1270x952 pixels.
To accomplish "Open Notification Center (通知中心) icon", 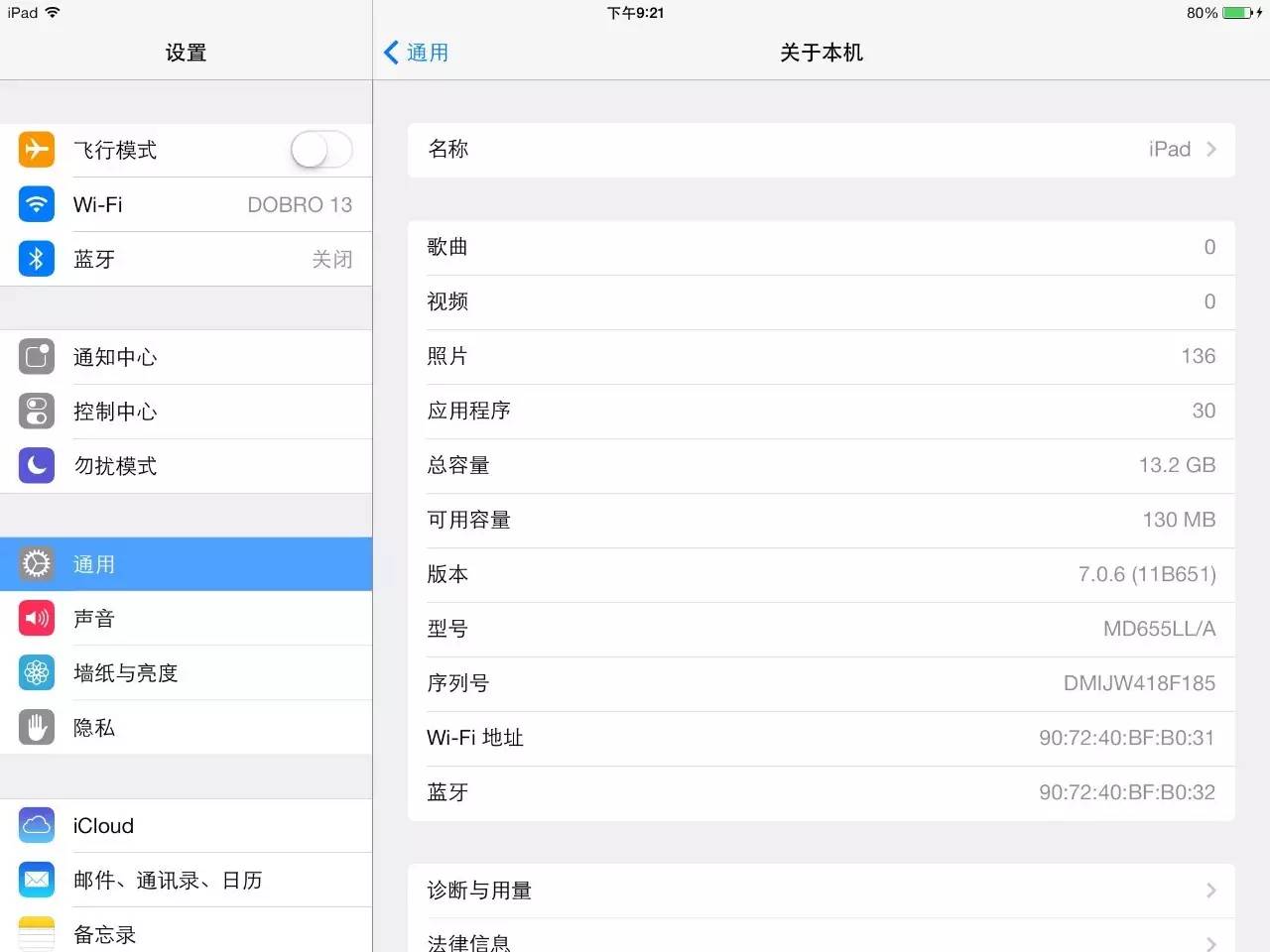I will [x=37, y=357].
